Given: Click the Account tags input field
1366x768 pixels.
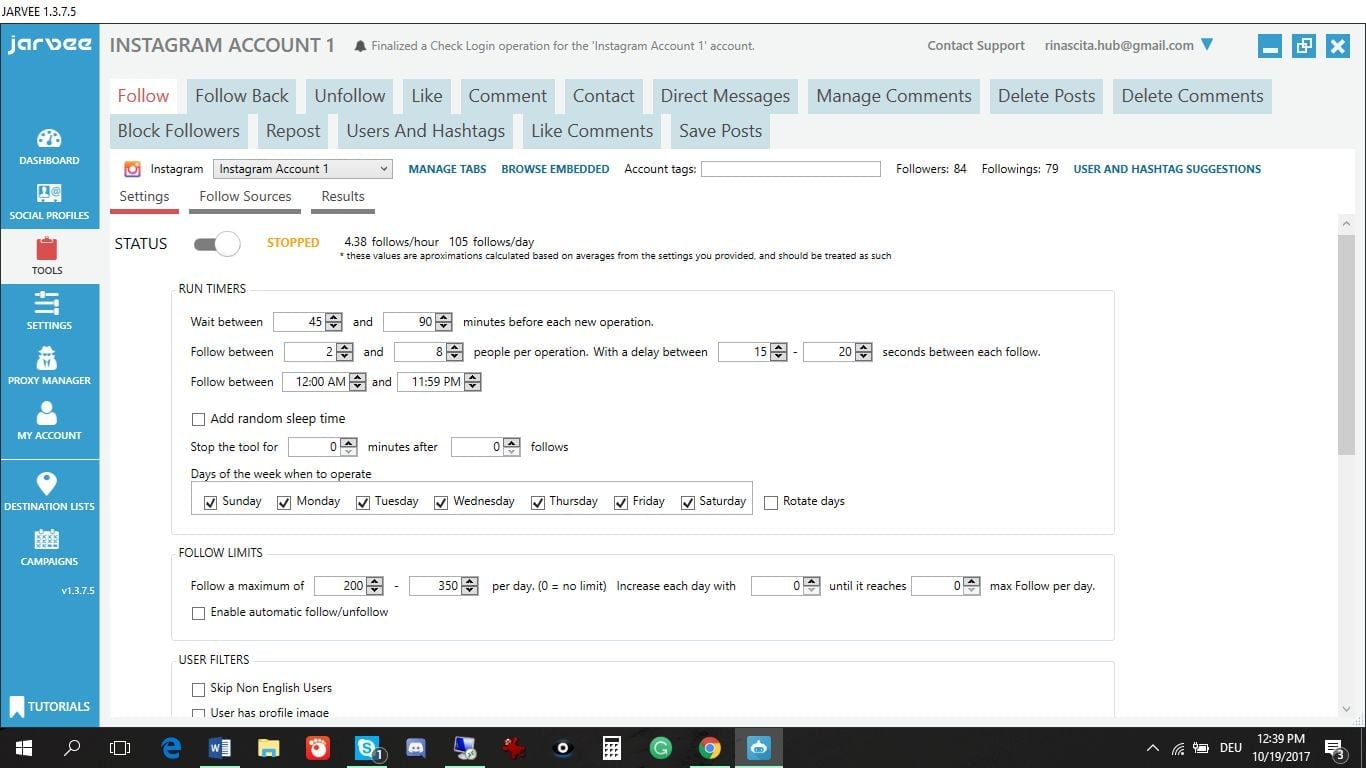Looking at the screenshot, I should tap(791, 169).
